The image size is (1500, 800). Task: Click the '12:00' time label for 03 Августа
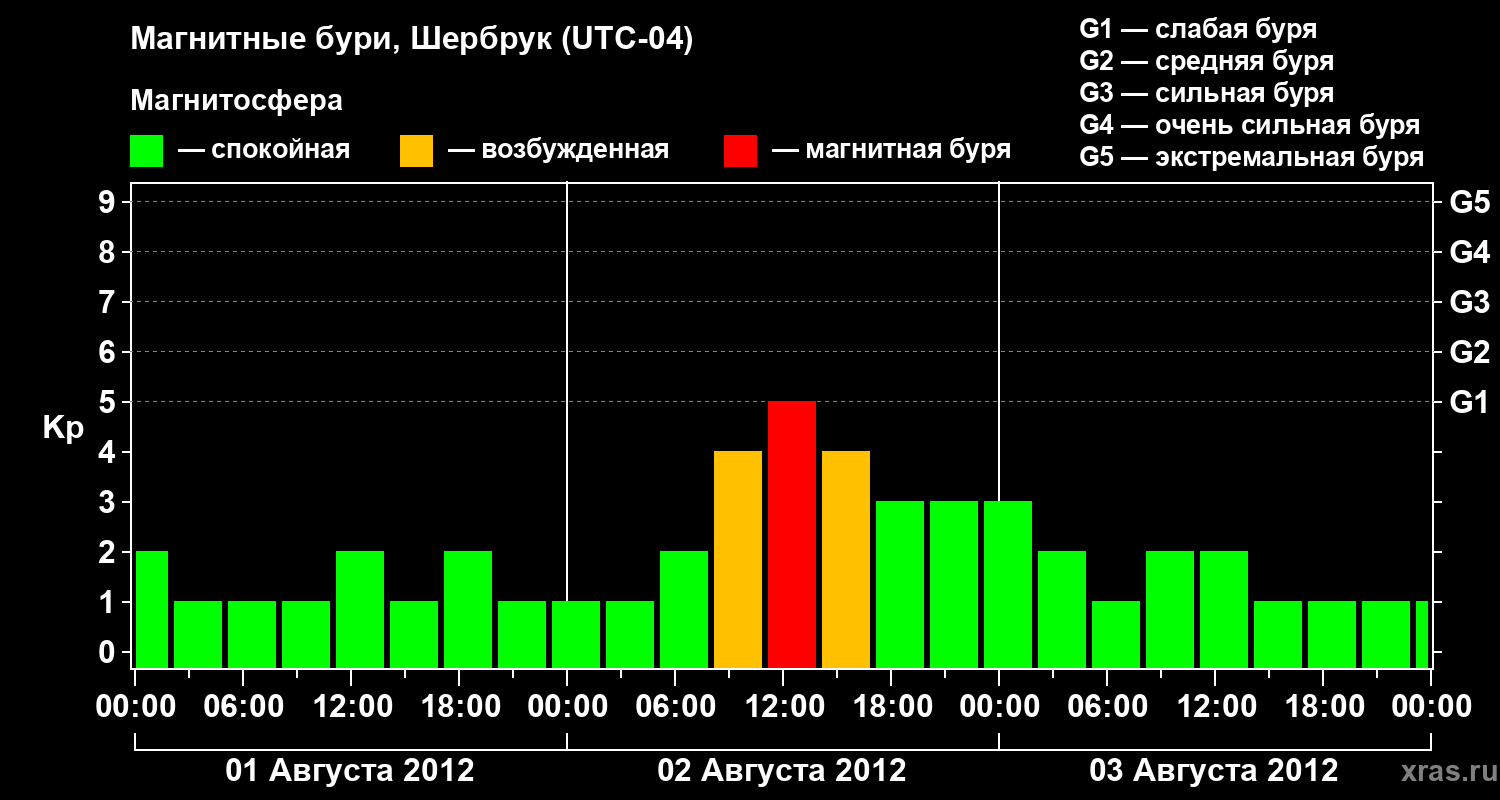[1216, 707]
